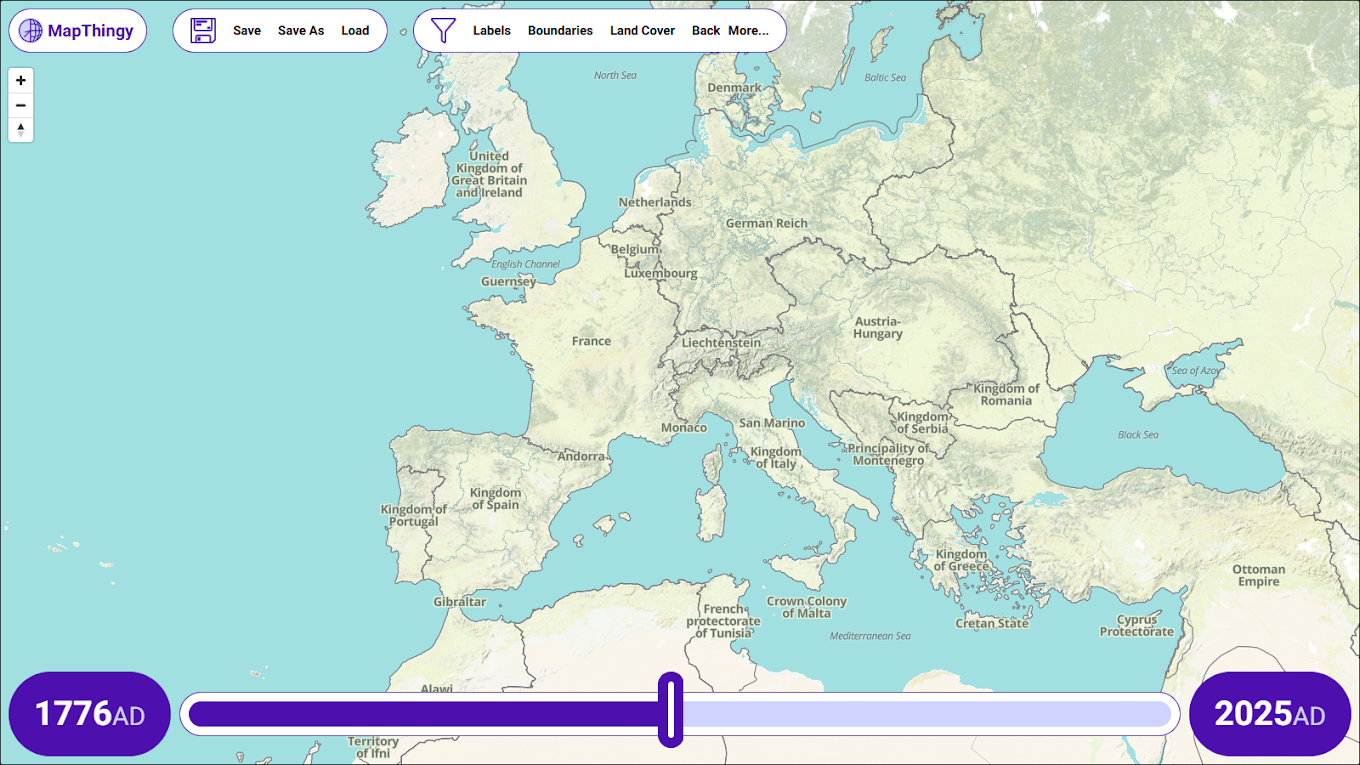Open the Load option
The width and height of the screenshot is (1360, 765).
click(x=355, y=31)
